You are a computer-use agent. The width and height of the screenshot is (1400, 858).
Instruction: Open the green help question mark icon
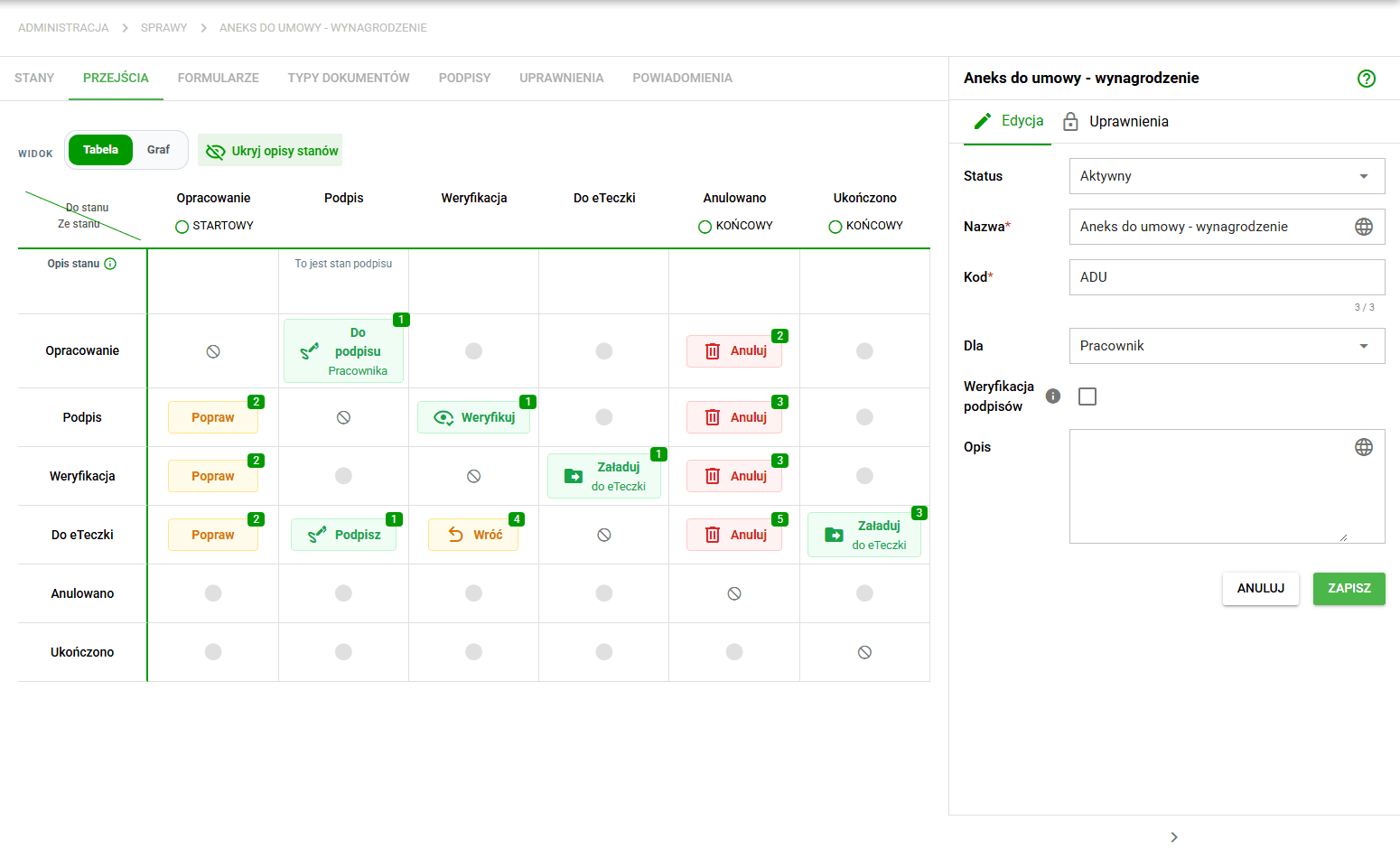pyautogui.click(x=1367, y=79)
